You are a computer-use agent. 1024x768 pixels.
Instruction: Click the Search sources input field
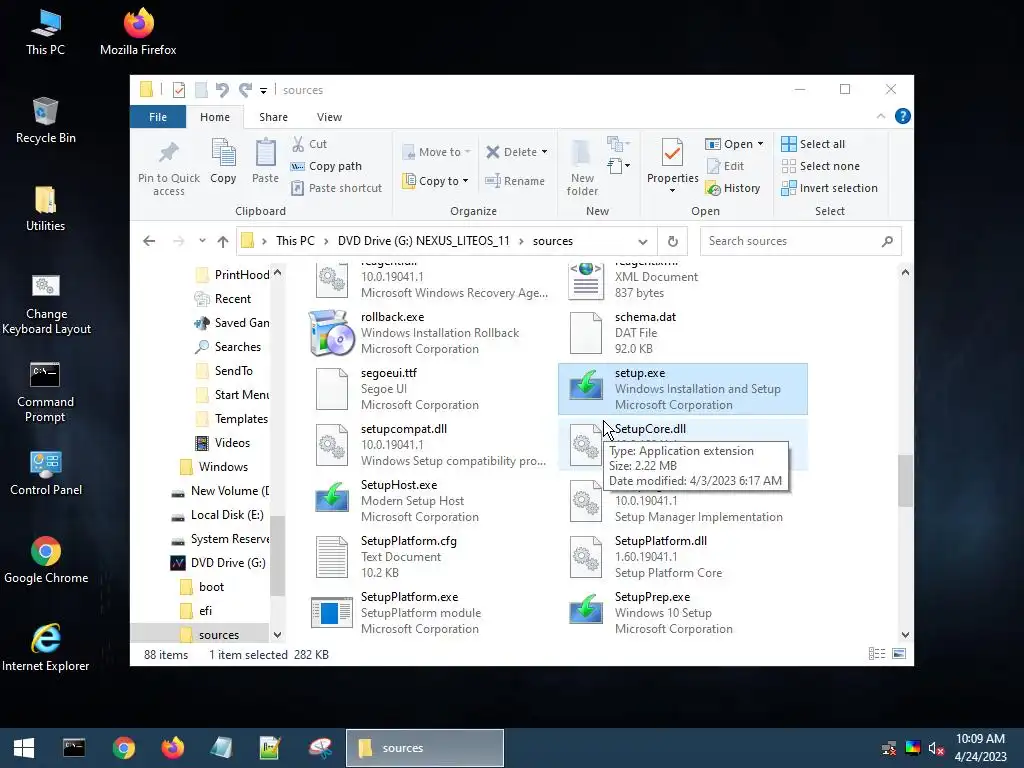coord(801,241)
